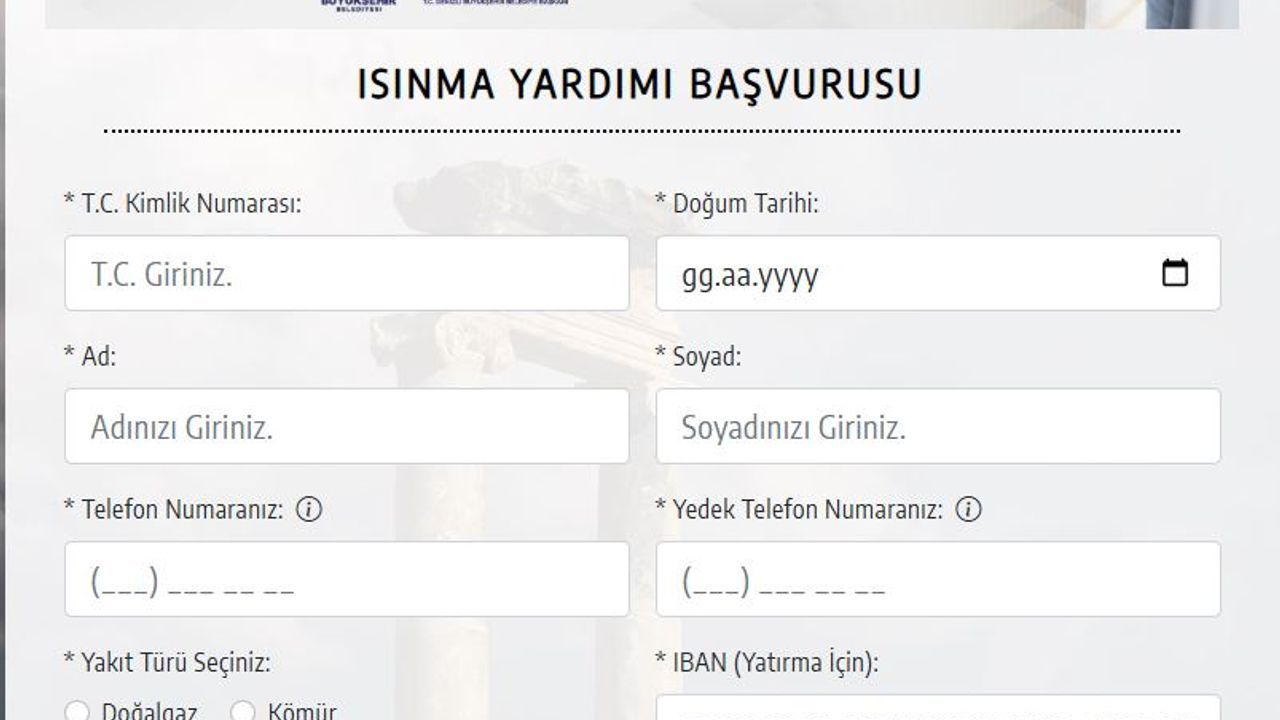1280x720 pixels.
Task: Click info icon beside Yedek Telefon Numaranız
Action: 968,510
